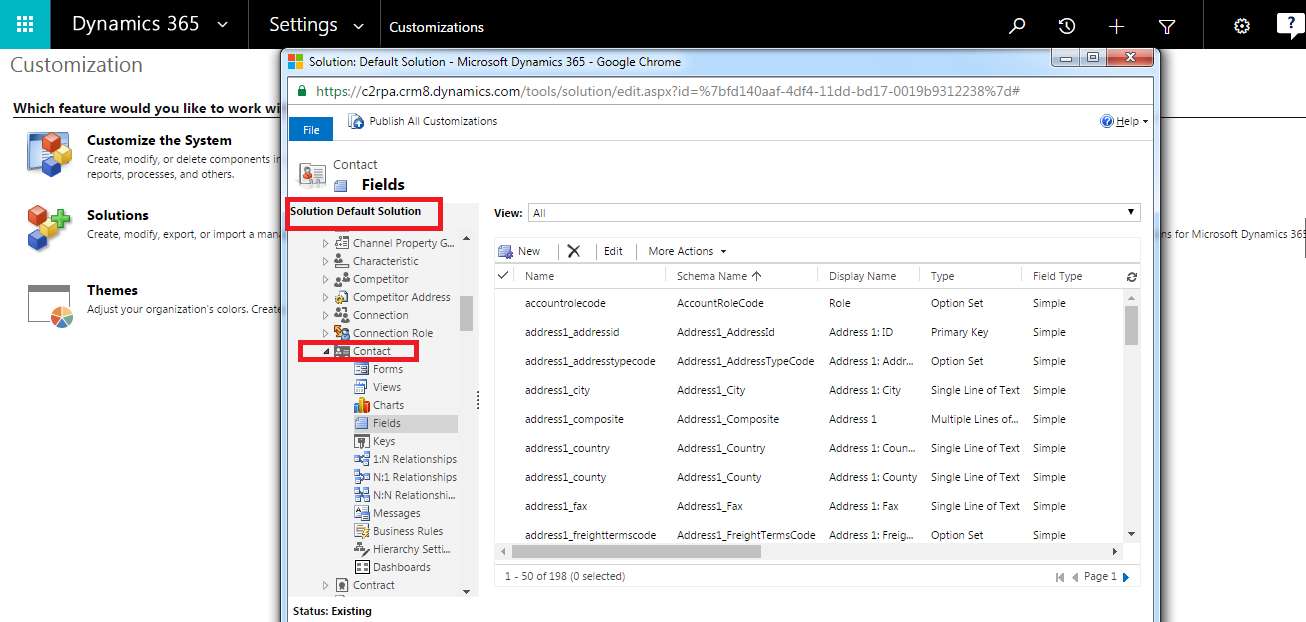Expand the Connection Role tree node
Image resolution: width=1306 pixels, height=622 pixels.
coord(325,333)
